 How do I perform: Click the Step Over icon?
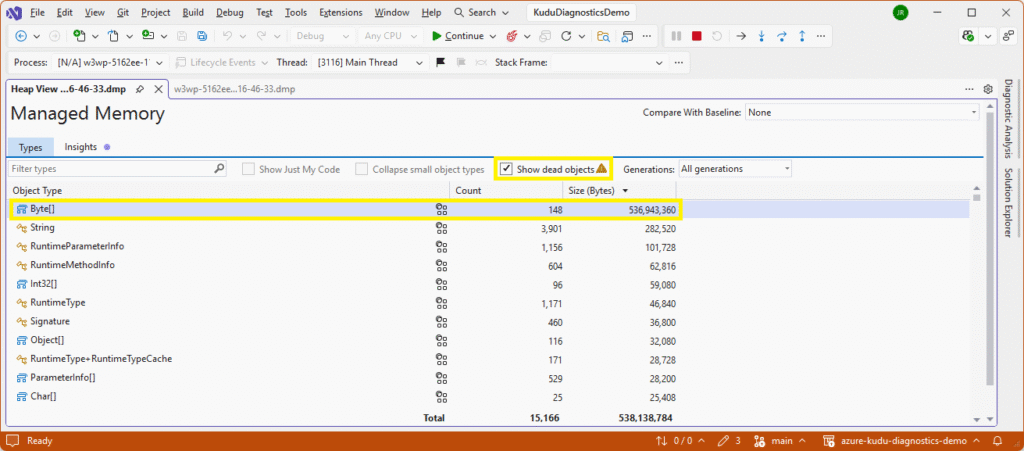pyautogui.click(x=782, y=37)
